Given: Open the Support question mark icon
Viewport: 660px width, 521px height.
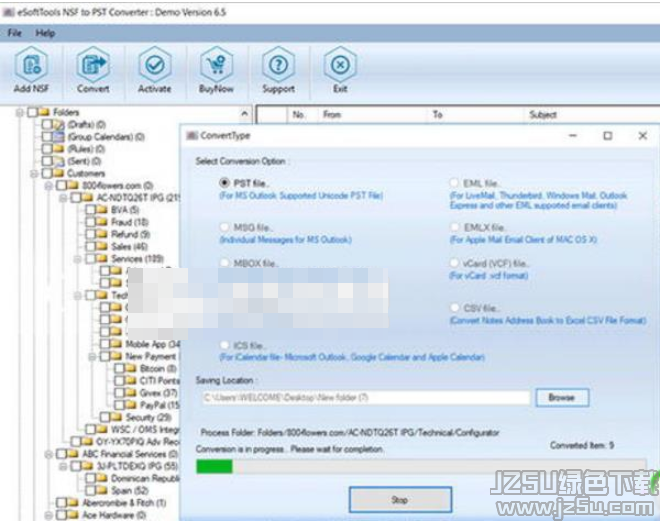Looking at the screenshot, I should pos(278,65).
